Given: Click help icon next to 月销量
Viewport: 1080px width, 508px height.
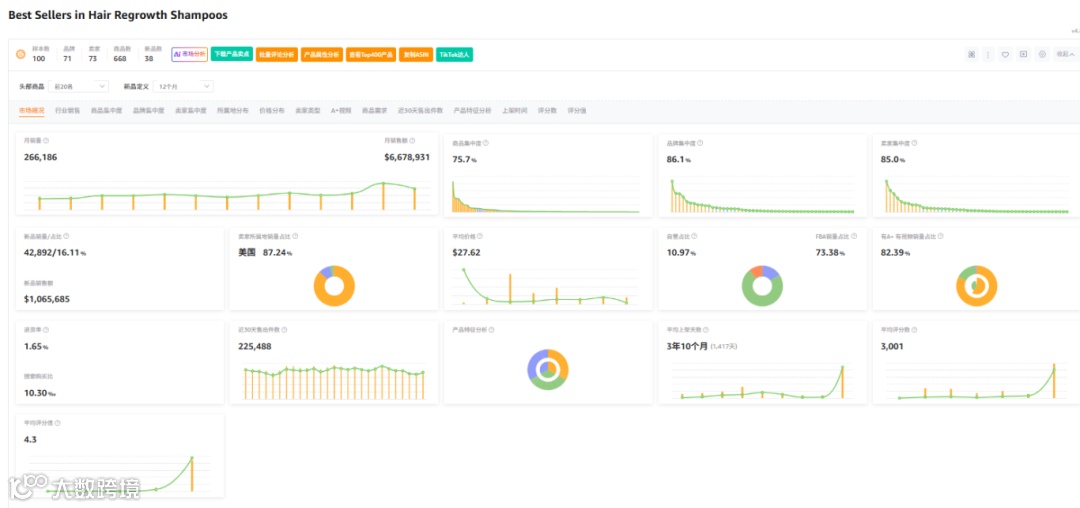Looking at the screenshot, I should pyautogui.click(x=45, y=140).
